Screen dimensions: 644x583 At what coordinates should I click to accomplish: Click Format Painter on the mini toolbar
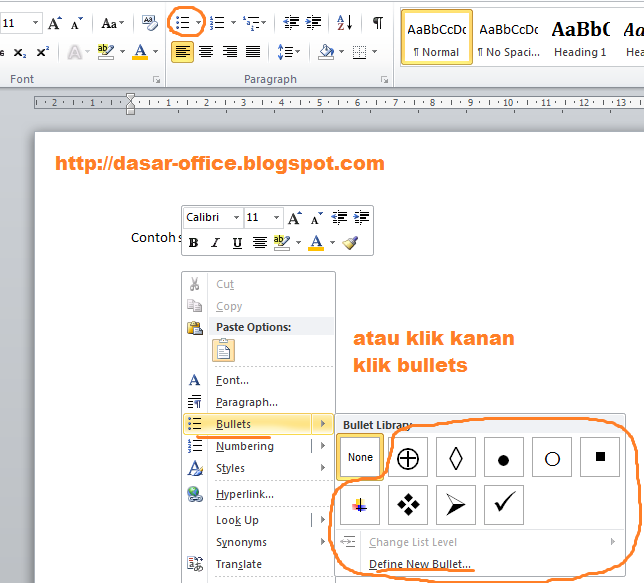(350, 243)
